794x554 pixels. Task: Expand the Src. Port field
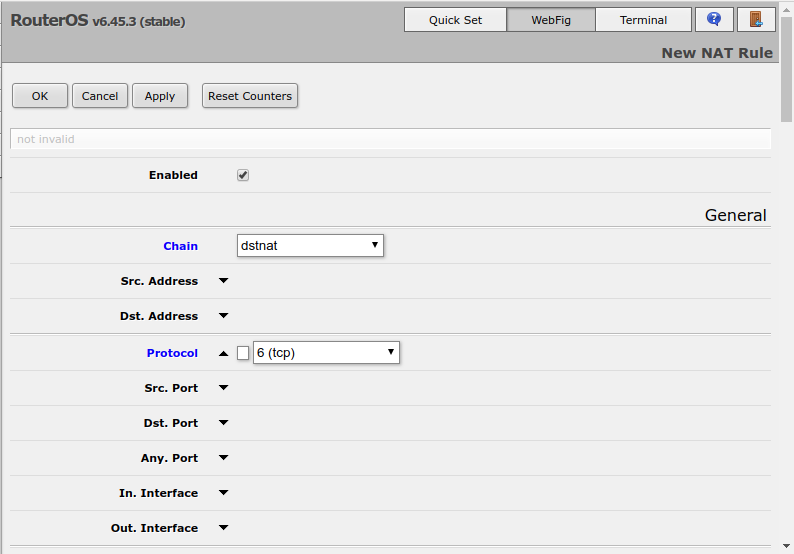click(223, 387)
